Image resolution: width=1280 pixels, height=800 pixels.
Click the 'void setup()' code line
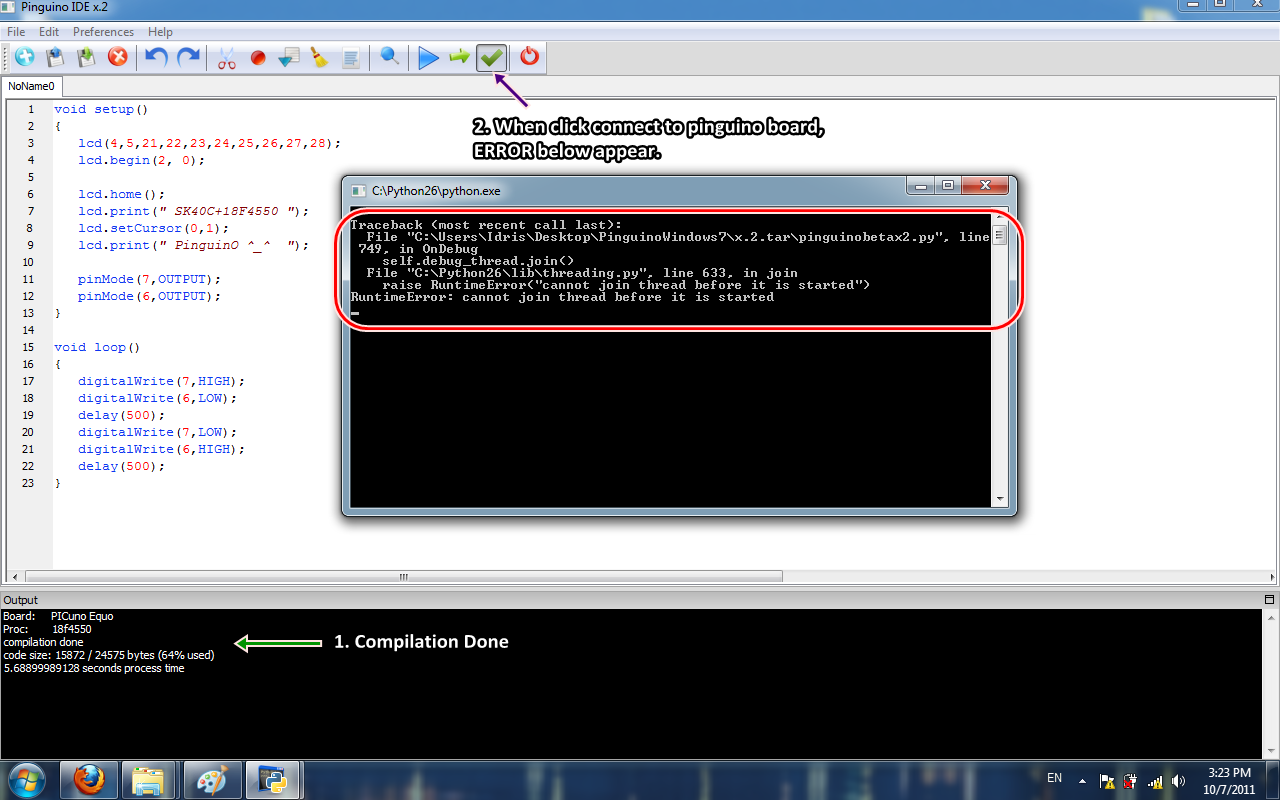click(x=101, y=109)
